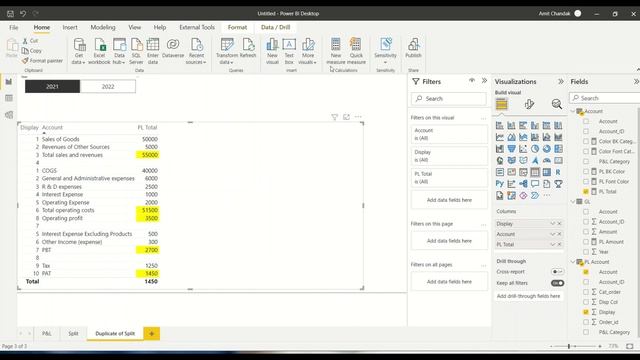Click the visual's filter icon
This screenshot has height=360, width=640.
(x=334, y=117)
